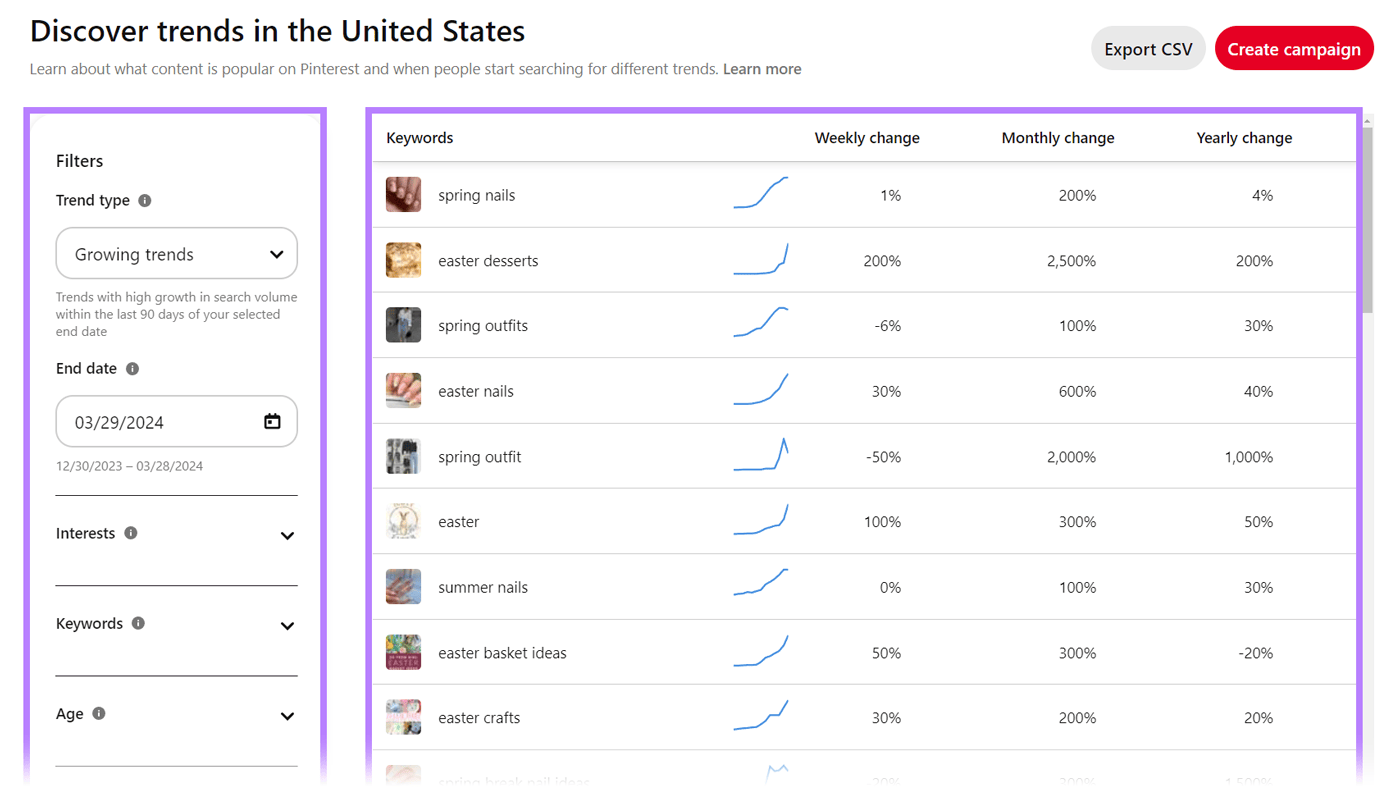Viewport: 1400px width, 790px height.
Task: Click the easter desserts sparkline graph
Action: point(761,258)
